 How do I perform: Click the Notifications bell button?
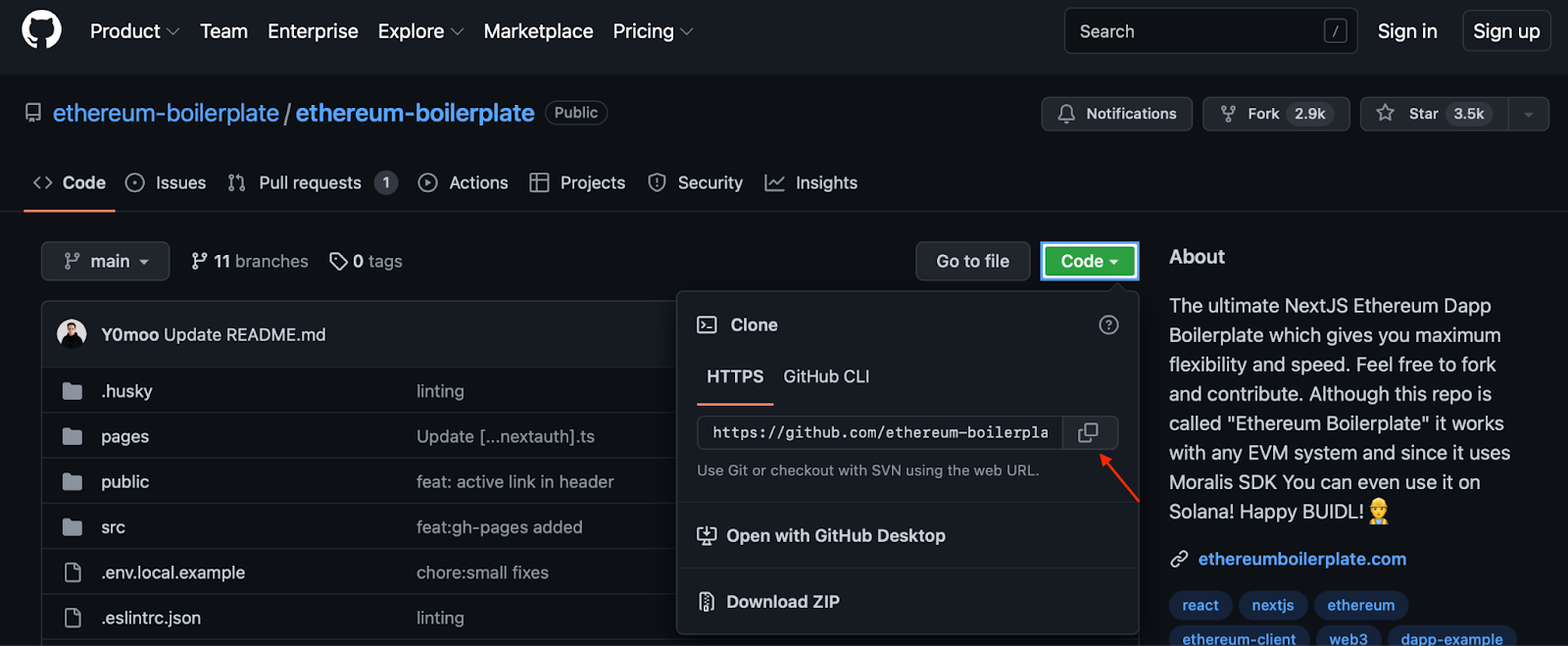pos(1116,114)
